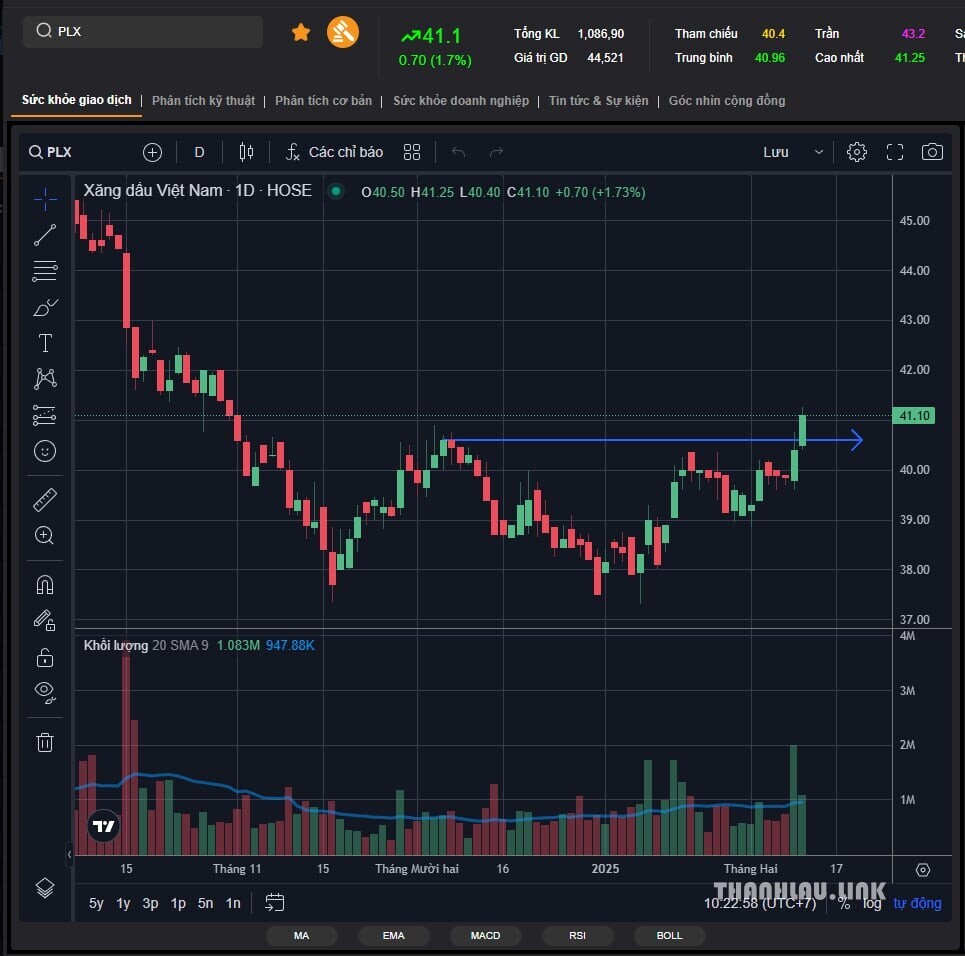
Task: Select the 3p time range
Action: [150, 903]
